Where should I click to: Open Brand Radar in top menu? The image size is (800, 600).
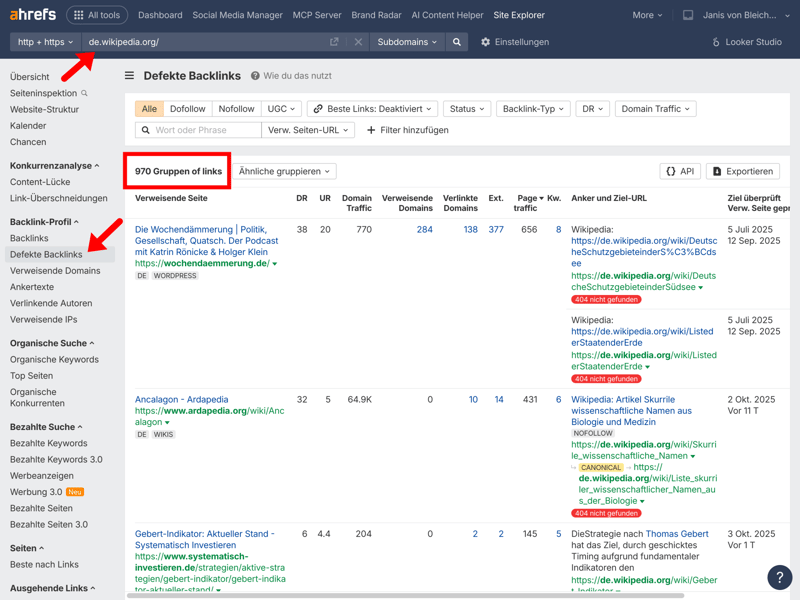coord(376,15)
